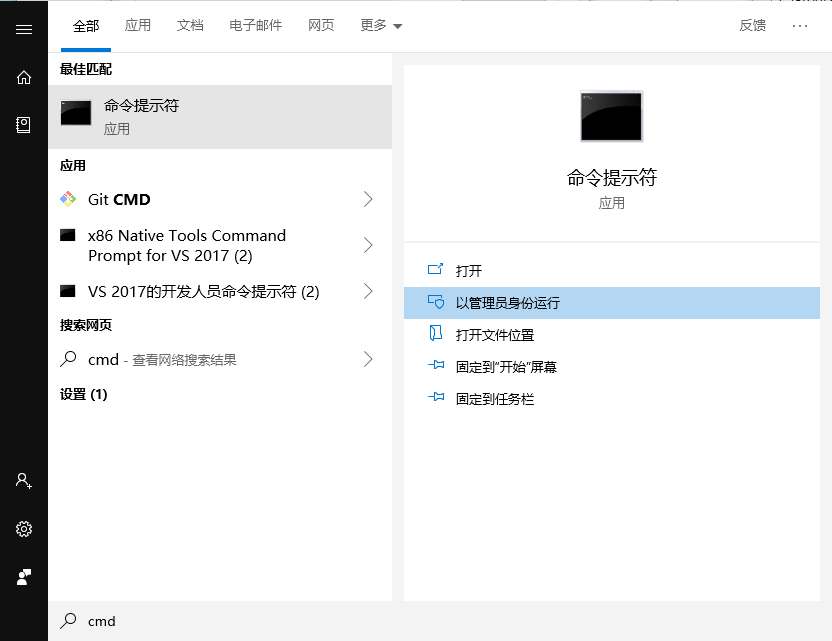Screen dimensions: 832x641
Task: Select the 命令提示符 best match result
Action: 220,117
